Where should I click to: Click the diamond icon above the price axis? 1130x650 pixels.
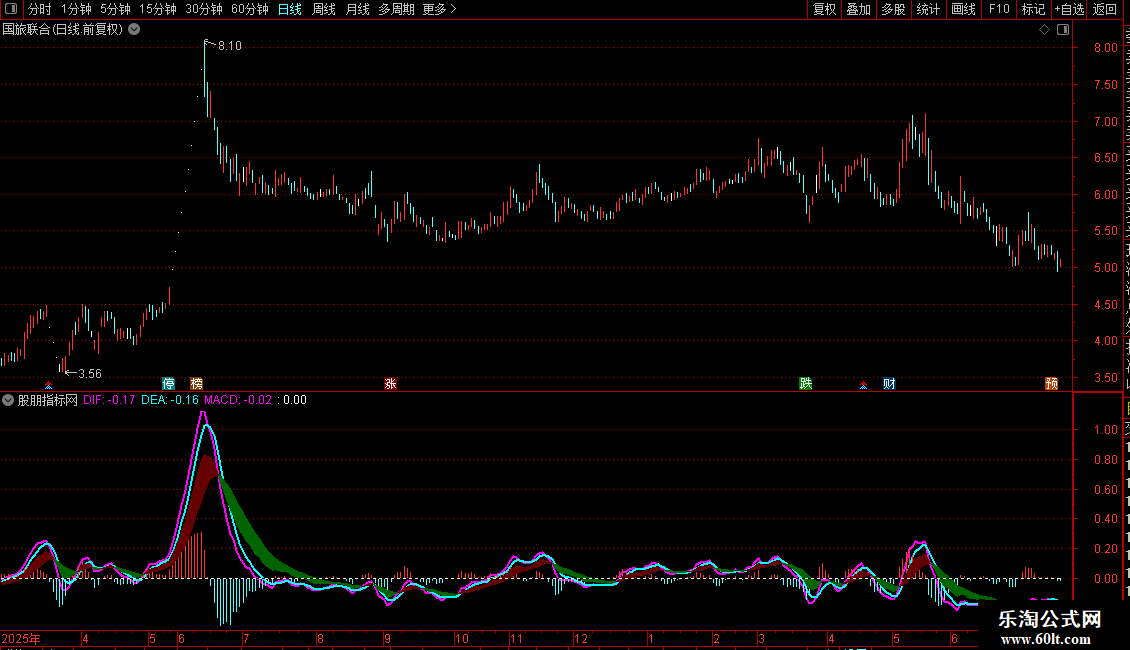[1044, 30]
